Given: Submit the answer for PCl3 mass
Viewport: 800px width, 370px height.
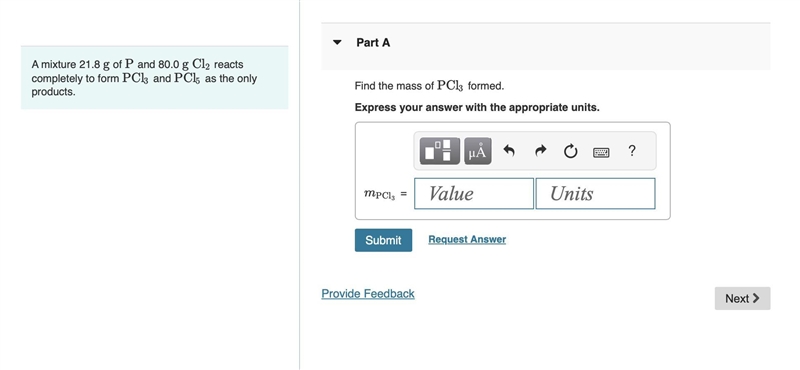Looking at the screenshot, I should coord(383,240).
